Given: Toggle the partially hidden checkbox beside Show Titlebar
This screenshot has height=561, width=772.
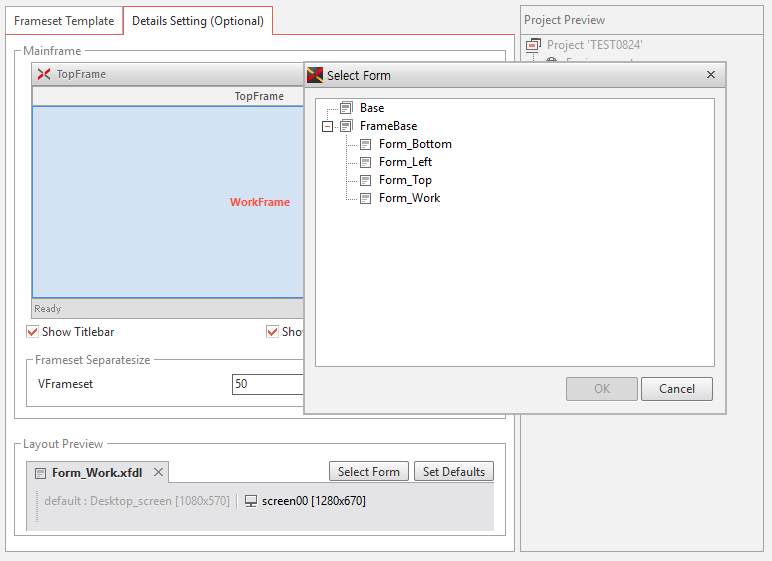Looking at the screenshot, I should [272, 332].
